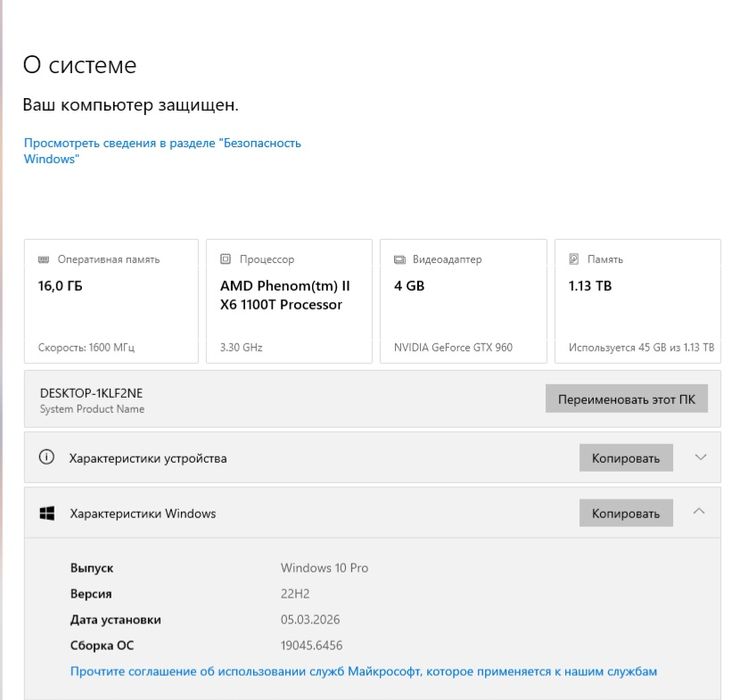
Task: Click the Память card label
Action: point(605,259)
